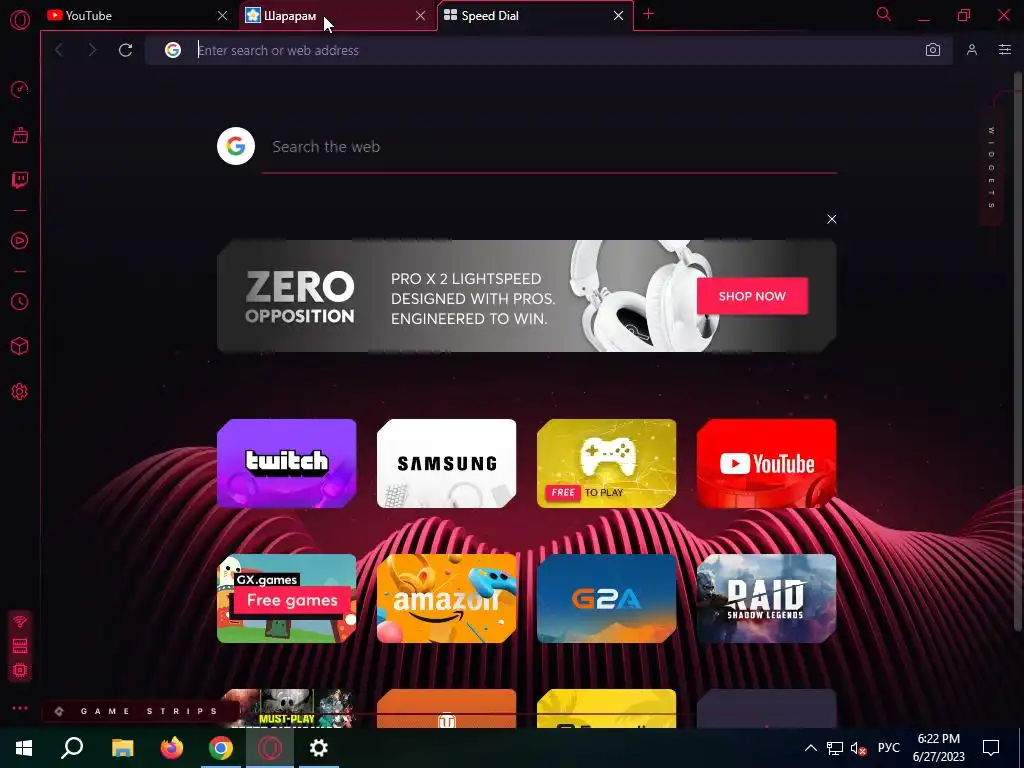1024x768 pixels.
Task: Close the YouTube tab
Action: [222, 16]
